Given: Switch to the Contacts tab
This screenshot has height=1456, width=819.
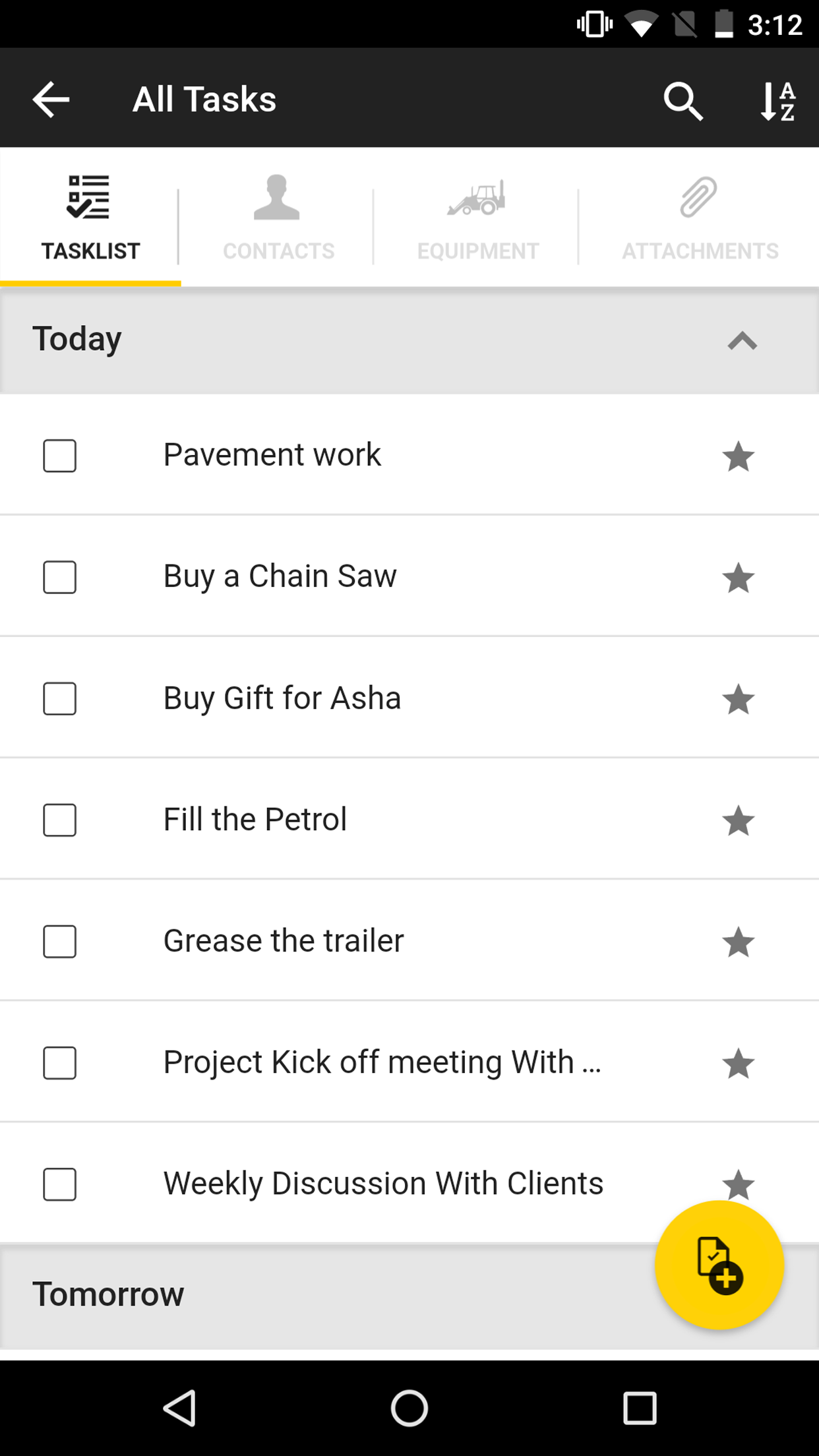Looking at the screenshot, I should [278, 218].
